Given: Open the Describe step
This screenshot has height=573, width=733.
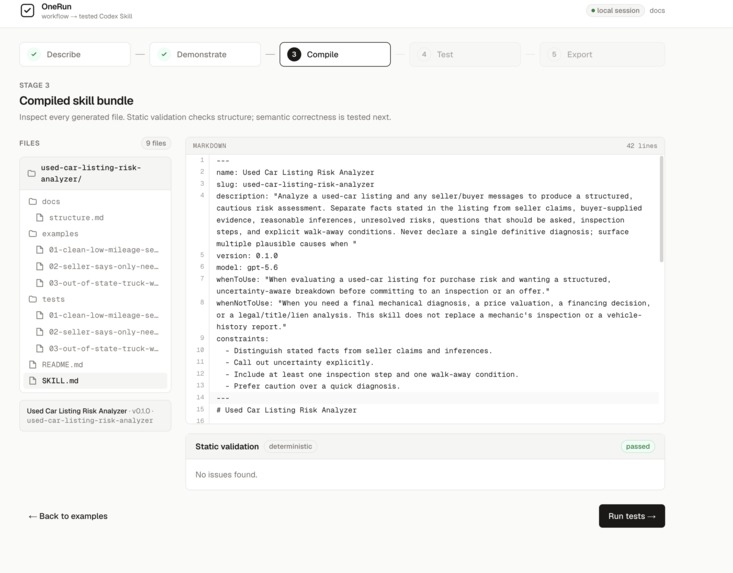Looking at the screenshot, I should [x=75, y=54].
